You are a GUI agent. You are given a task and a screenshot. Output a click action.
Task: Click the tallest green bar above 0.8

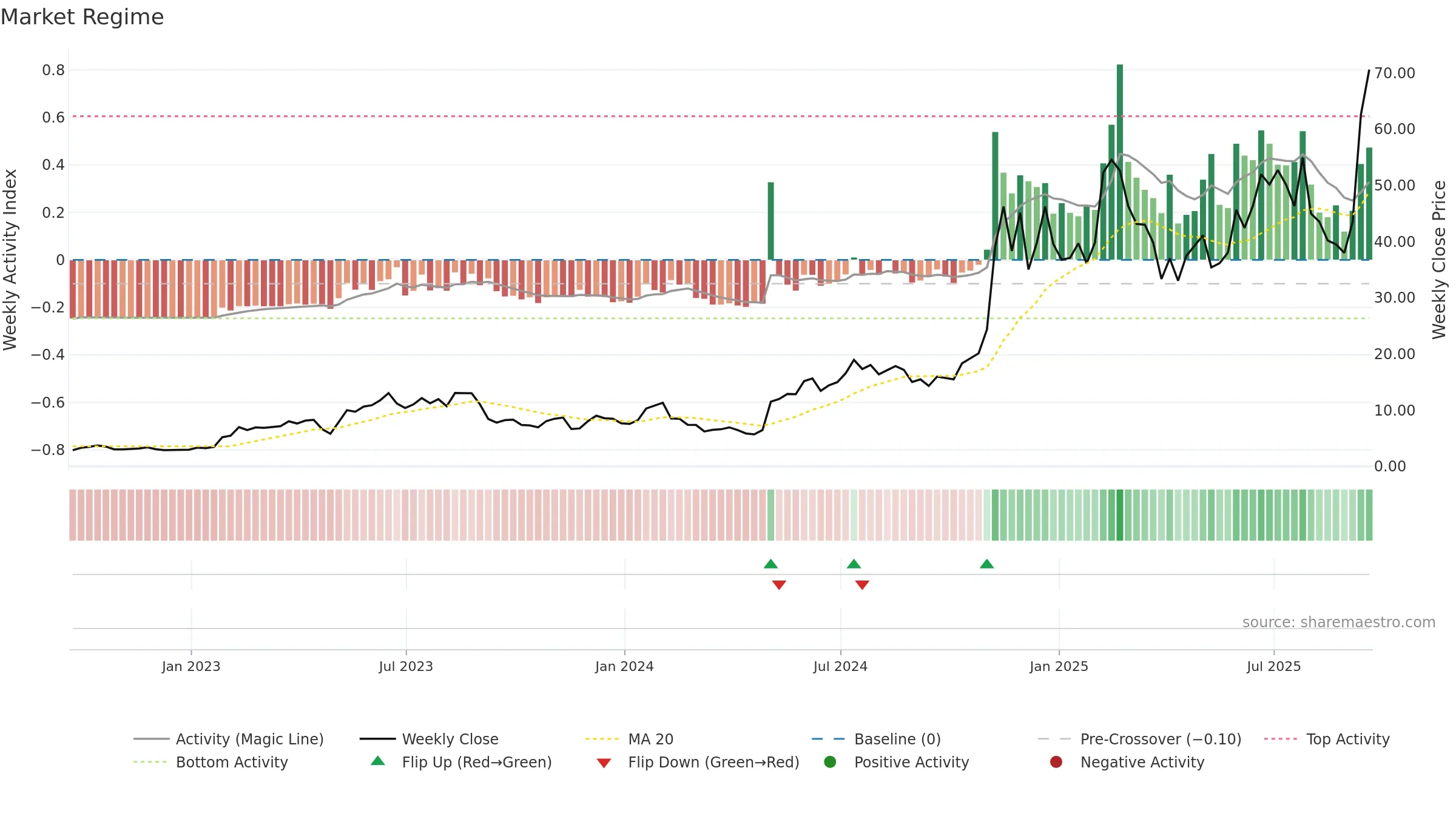[x=1119, y=162]
